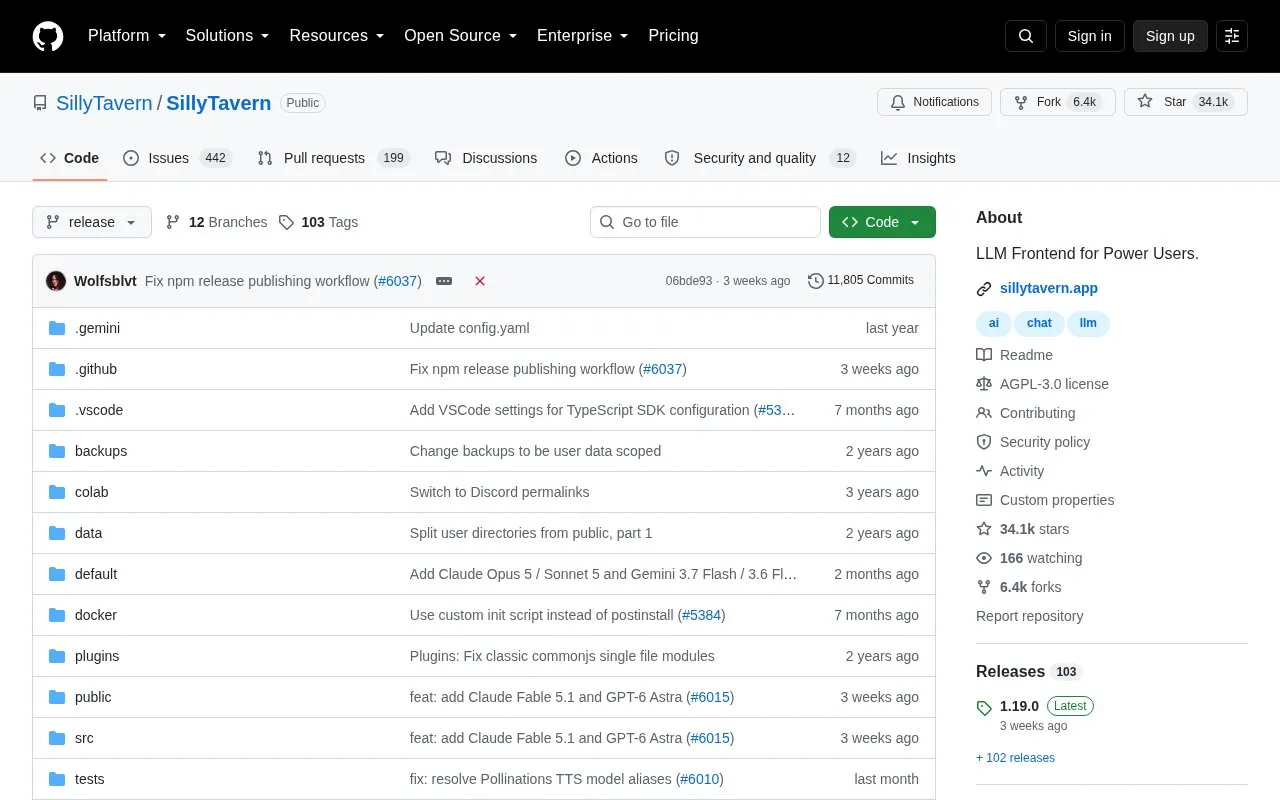The image size is (1280, 800).
Task: Focus the Go to file field
Action: (x=705, y=222)
